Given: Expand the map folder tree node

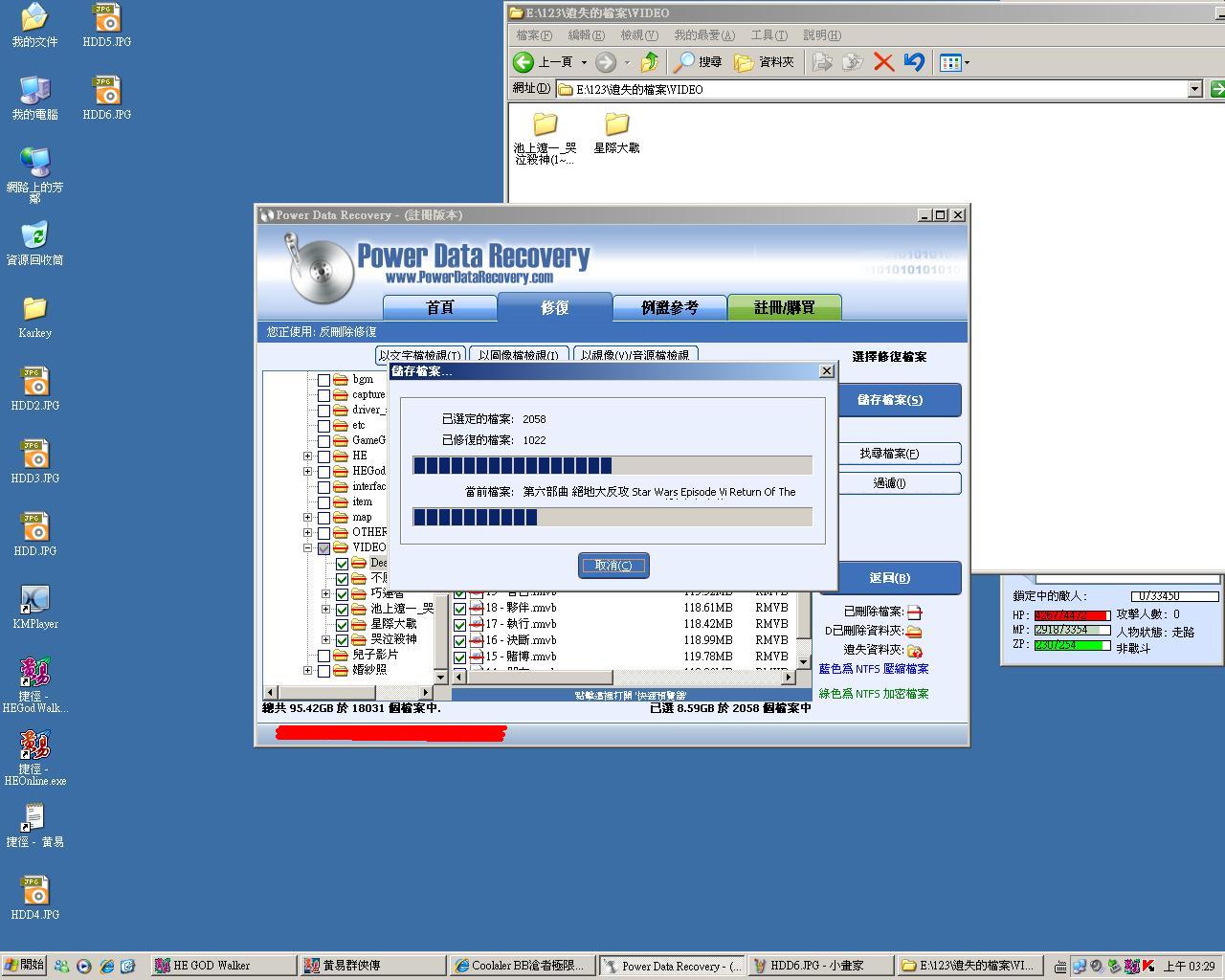Looking at the screenshot, I should tap(308, 517).
